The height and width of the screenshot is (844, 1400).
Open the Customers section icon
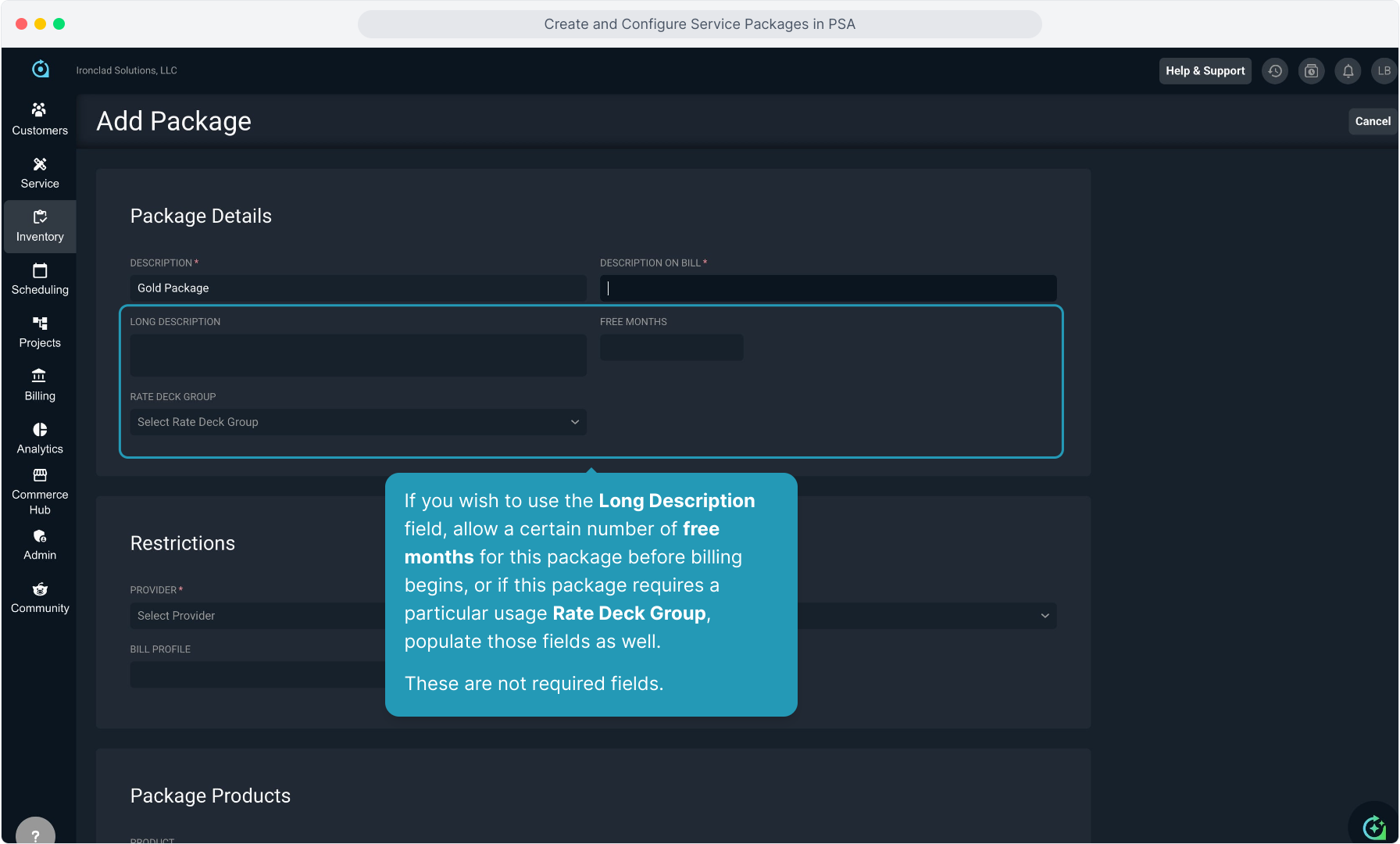[x=39, y=110]
